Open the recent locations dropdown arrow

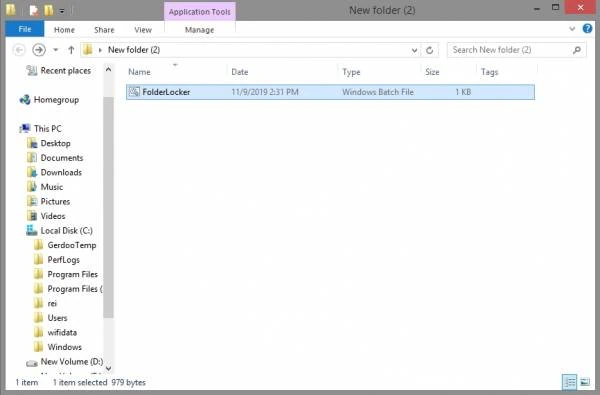click(x=56, y=50)
